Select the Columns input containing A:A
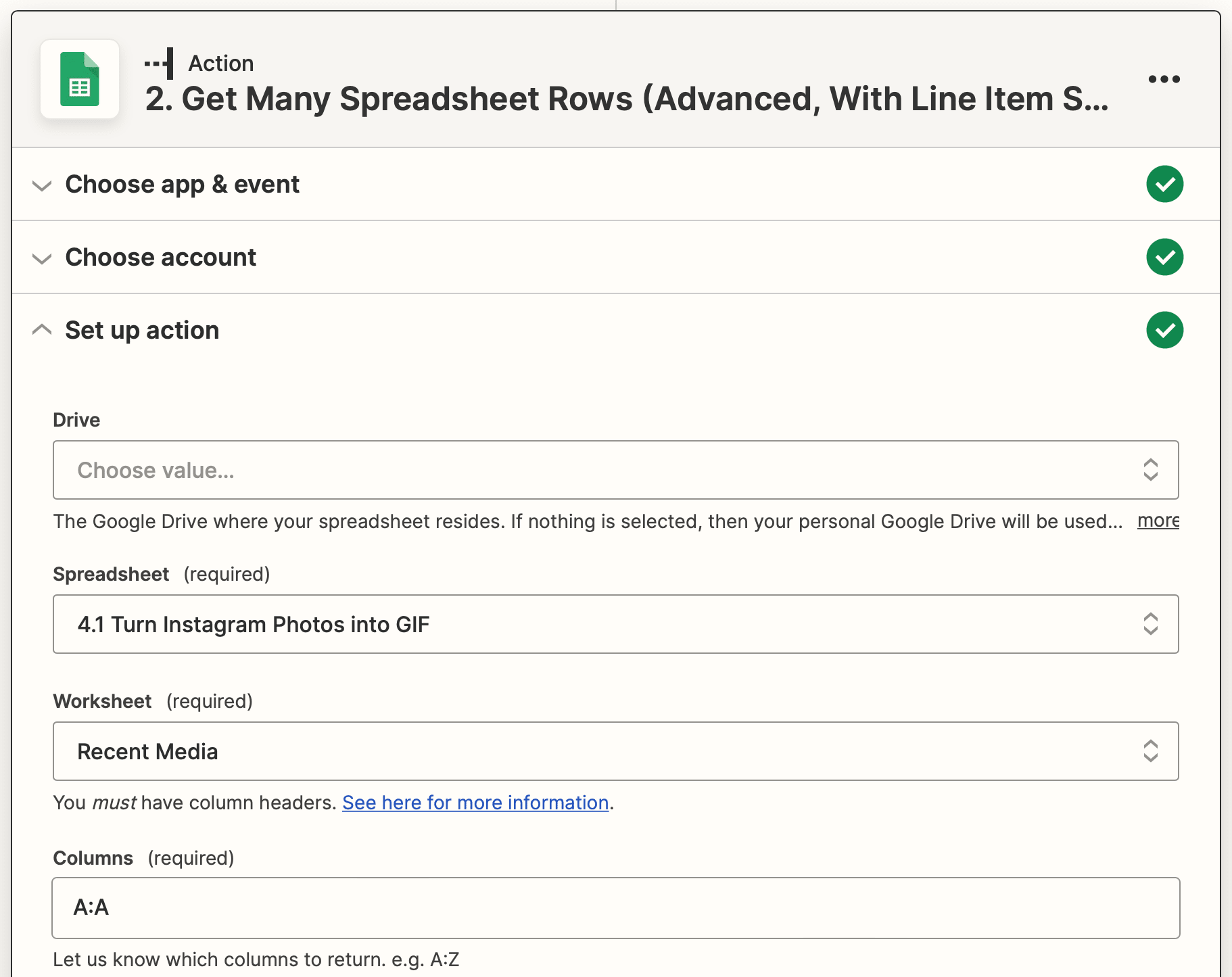The image size is (1232, 977). coord(609,908)
